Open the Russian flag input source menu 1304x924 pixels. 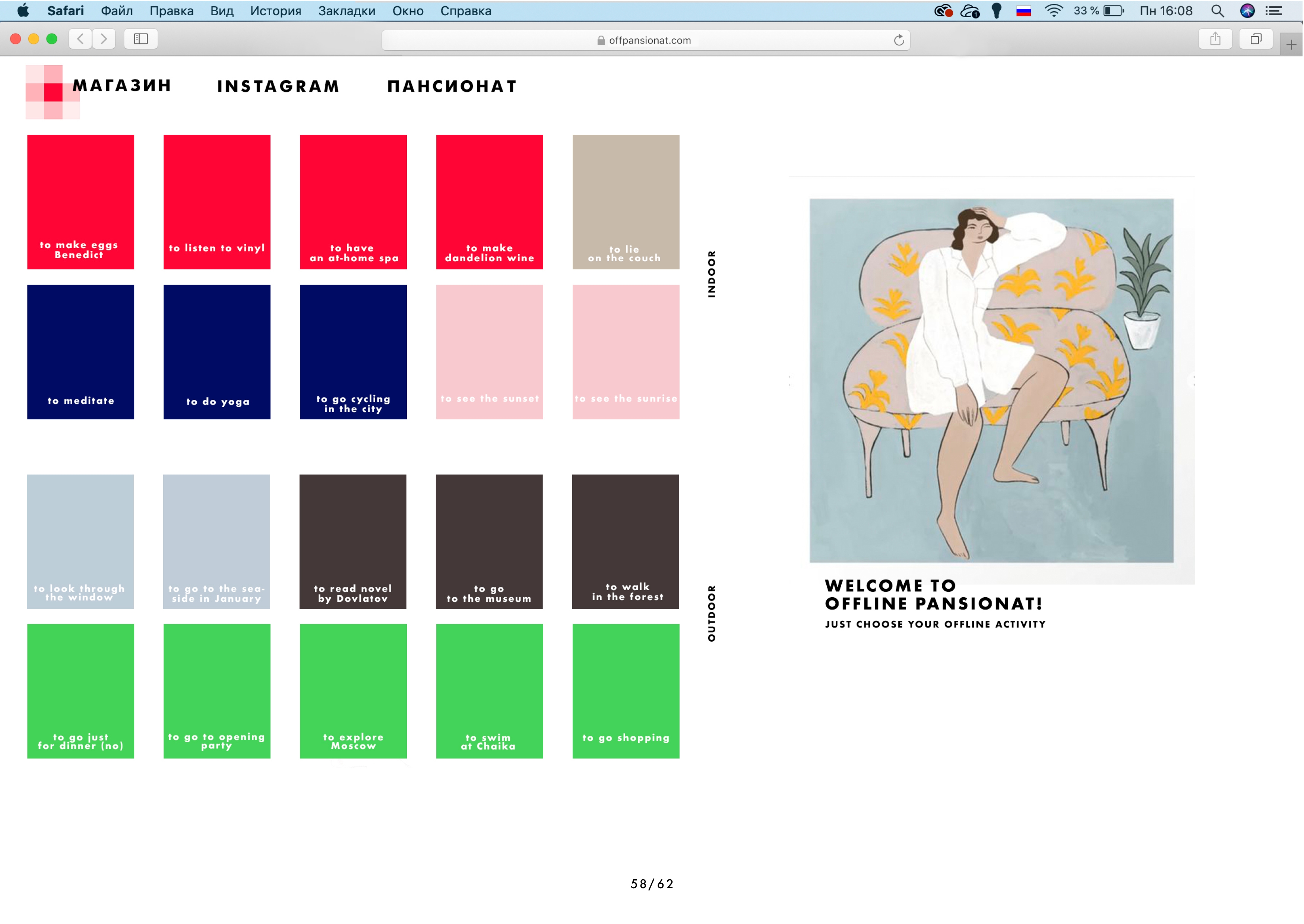(1023, 11)
